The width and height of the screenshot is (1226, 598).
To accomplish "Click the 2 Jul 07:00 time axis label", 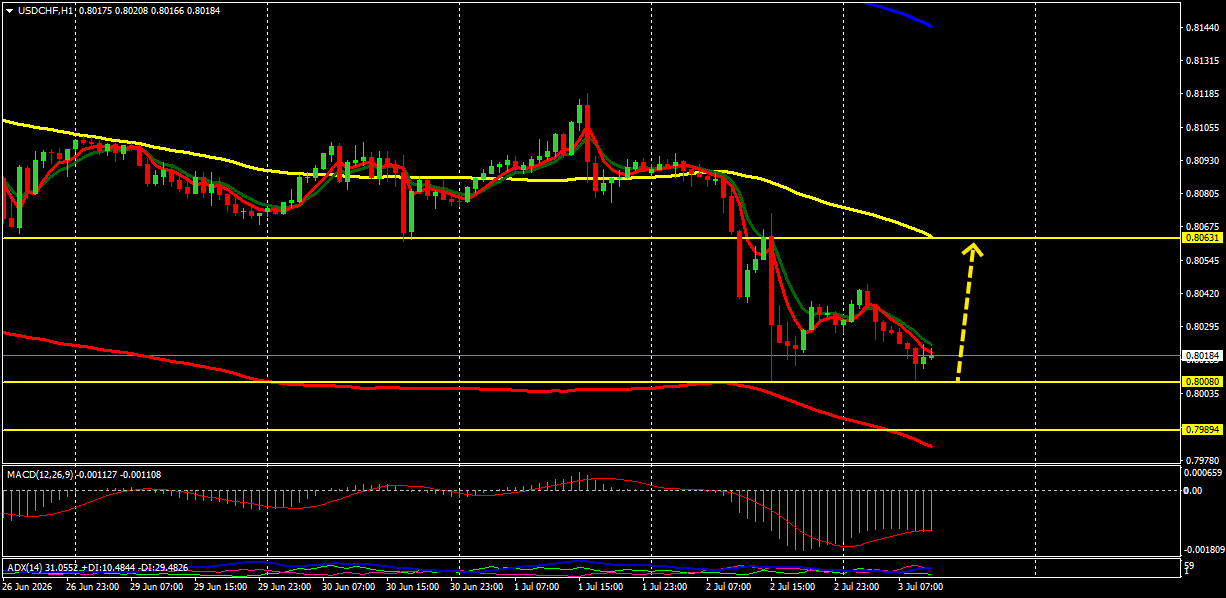I will tap(728, 588).
